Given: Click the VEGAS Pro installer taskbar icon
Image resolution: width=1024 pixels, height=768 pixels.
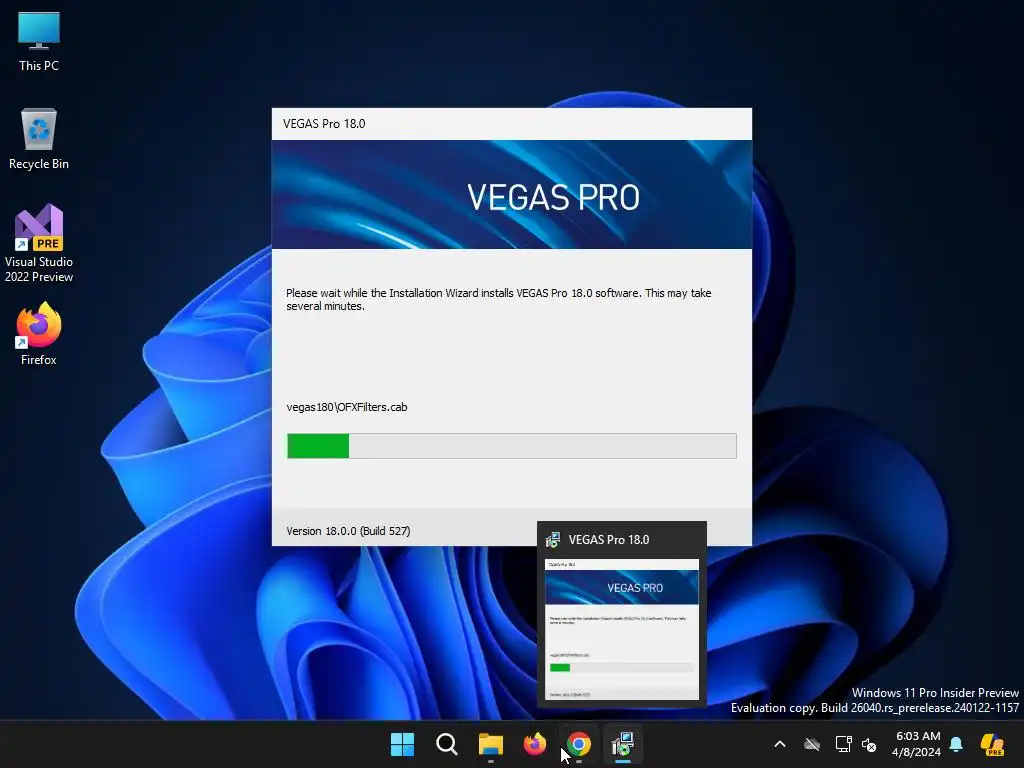Looking at the screenshot, I should 623,744.
